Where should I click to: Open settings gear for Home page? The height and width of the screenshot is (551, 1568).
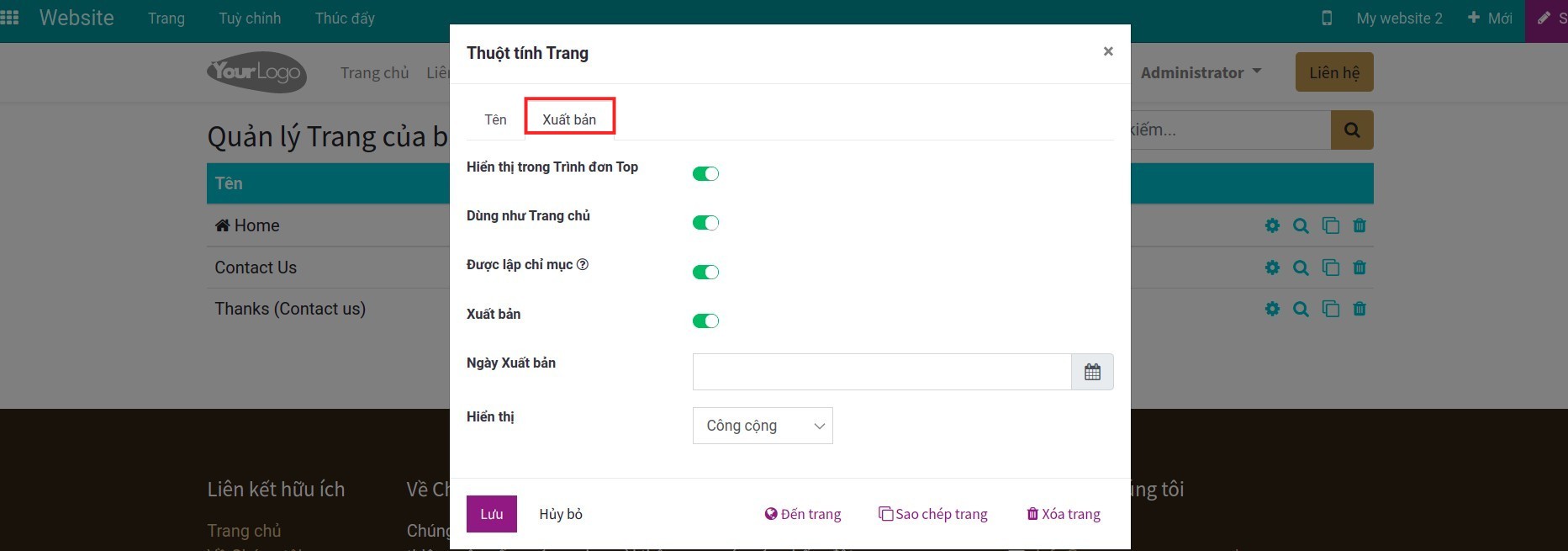click(1272, 225)
